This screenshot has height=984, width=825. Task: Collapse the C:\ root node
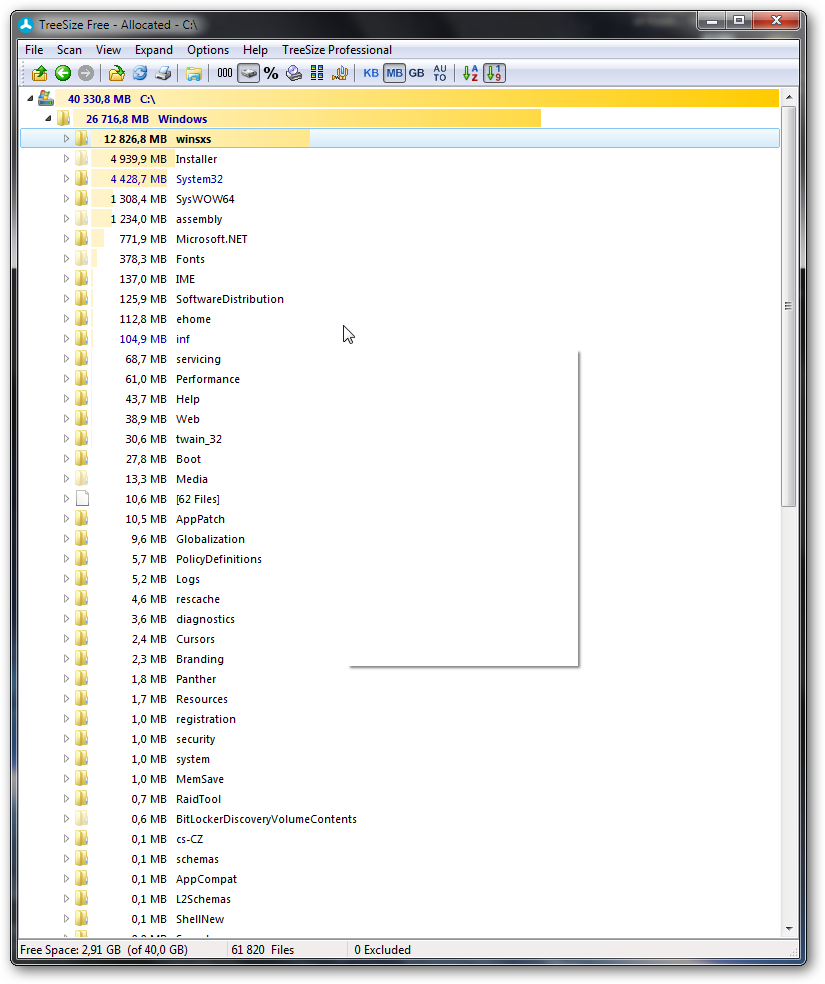[30, 99]
